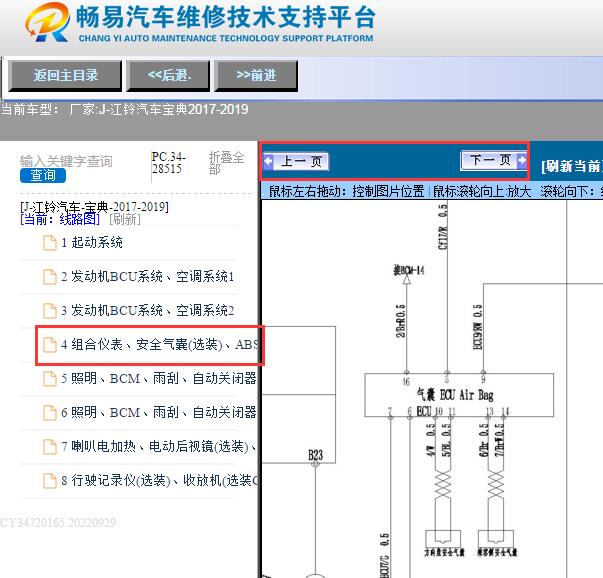Viewport: 603px width, 578px height.
Task: Click the document icon for item 5
Action: click(50, 379)
